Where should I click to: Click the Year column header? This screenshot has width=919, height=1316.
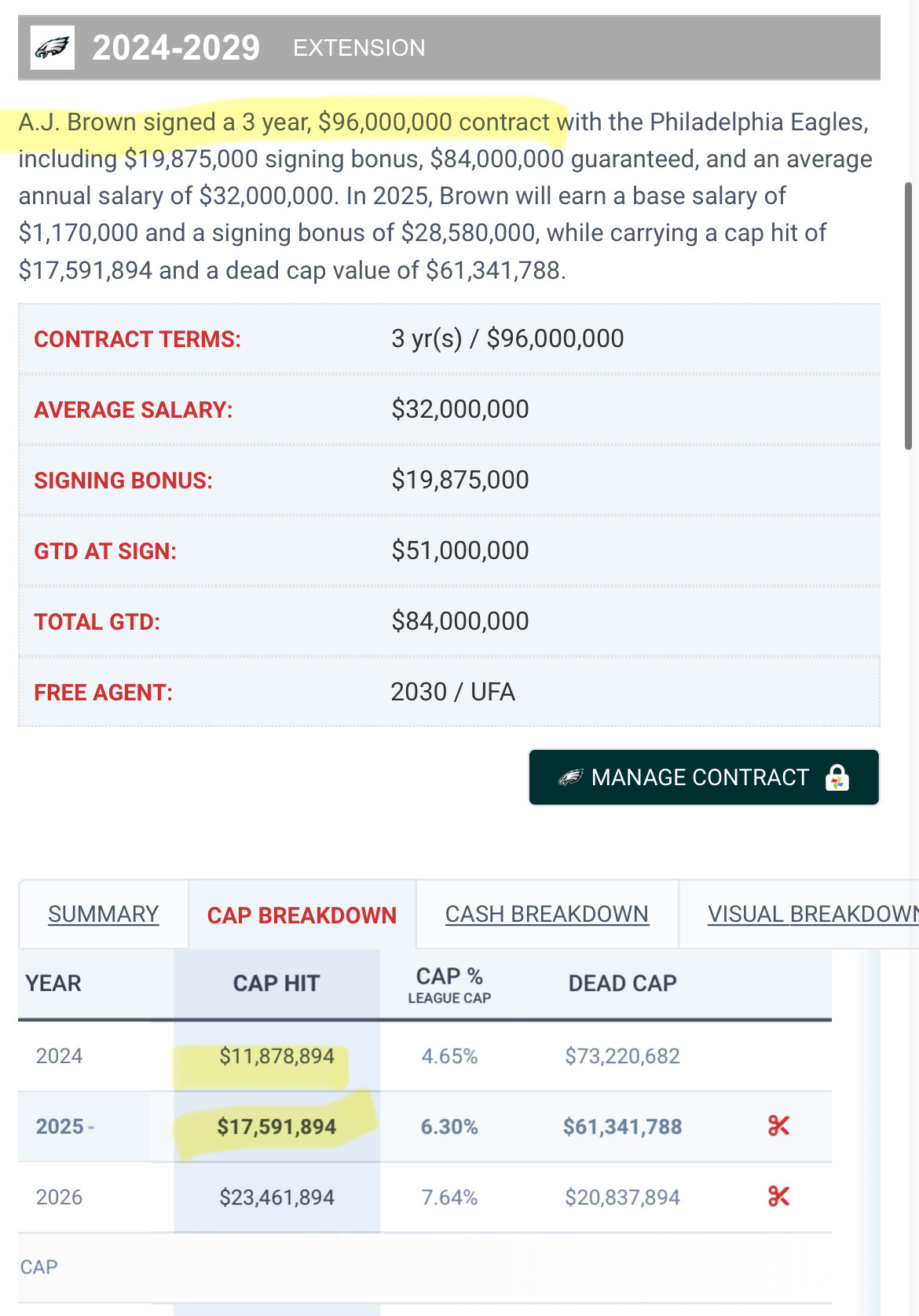53,983
